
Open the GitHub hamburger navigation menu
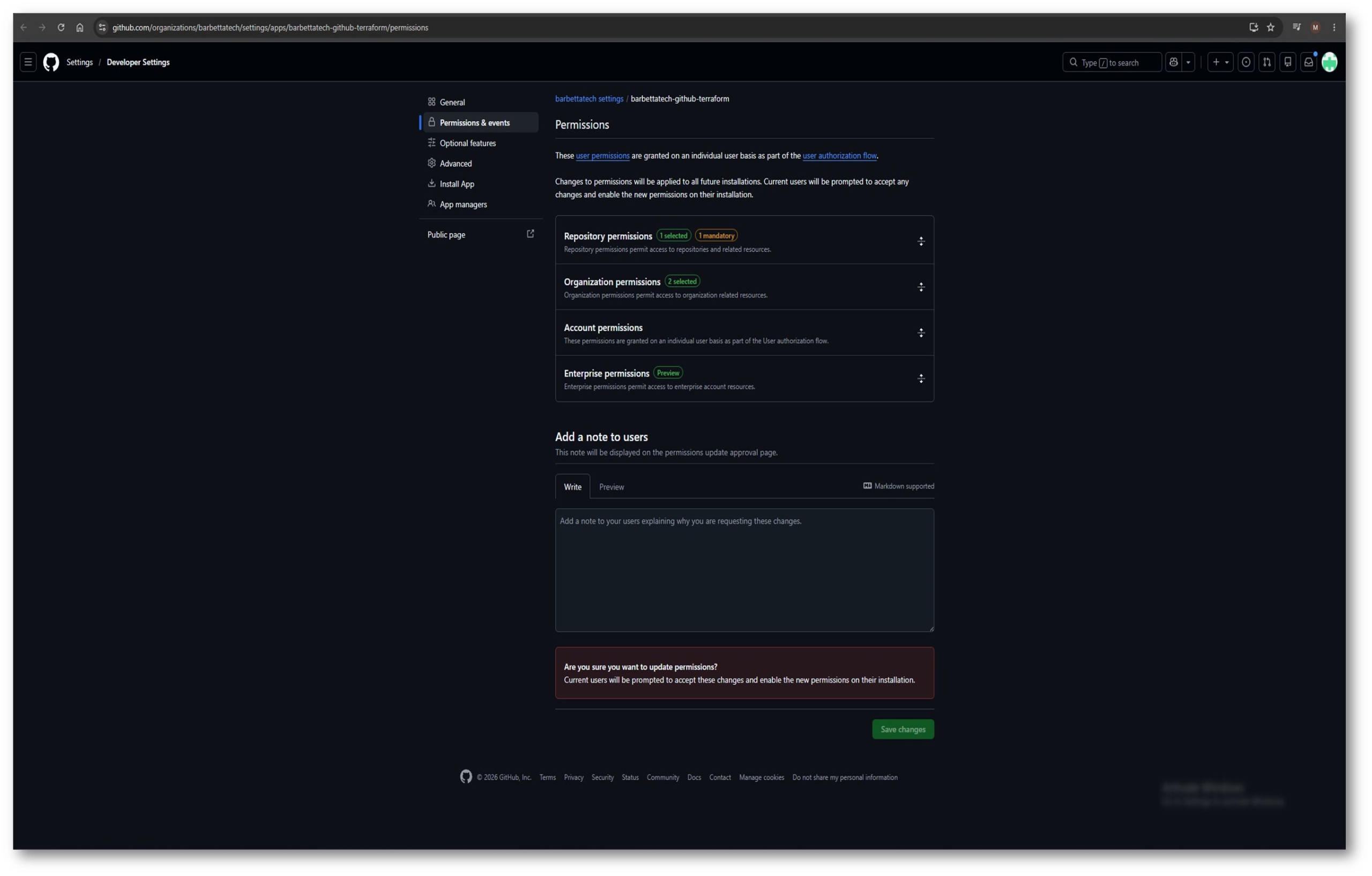click(28, 62)
